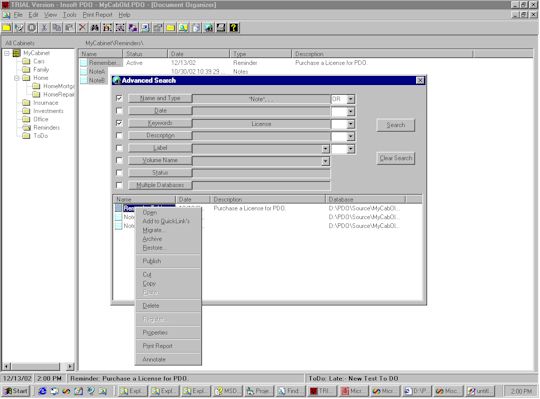Collapse the Home folder tree node
The image size is (540, 399).
pyautogui.click(x=16, y=78)
